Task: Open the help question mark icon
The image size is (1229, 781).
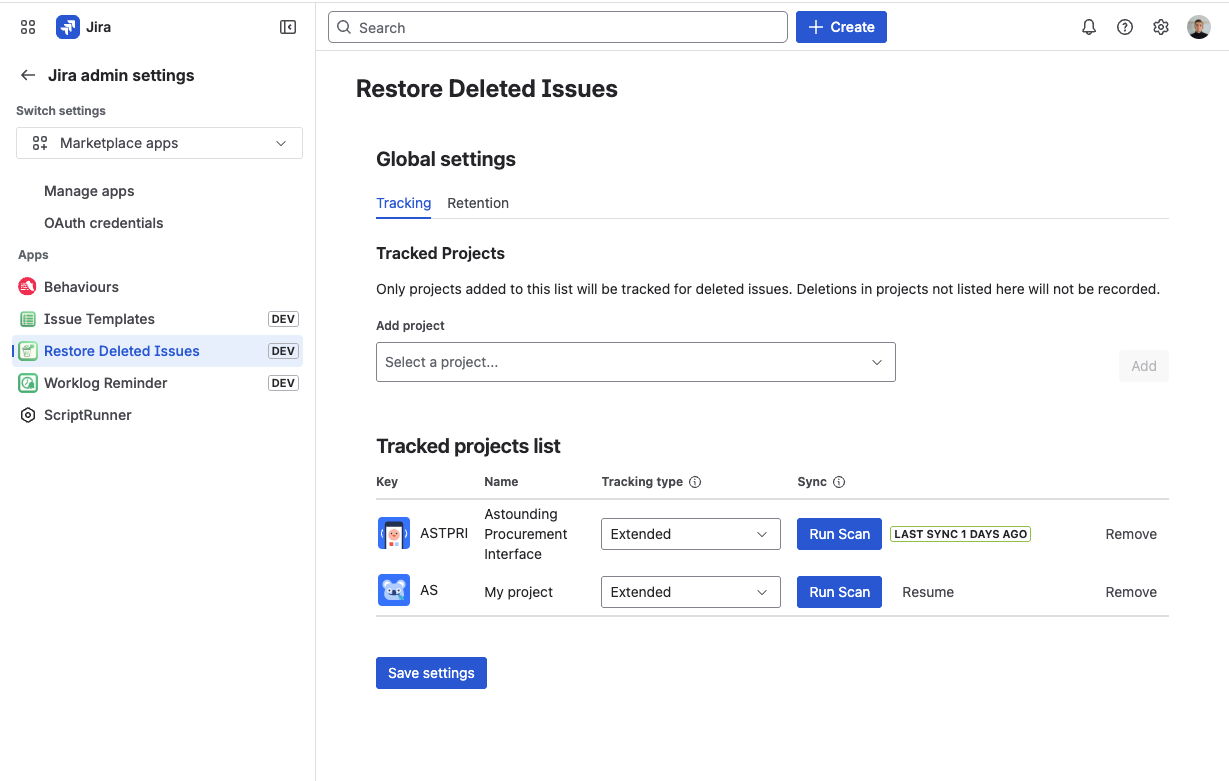Action: [x=1125, y=27]
